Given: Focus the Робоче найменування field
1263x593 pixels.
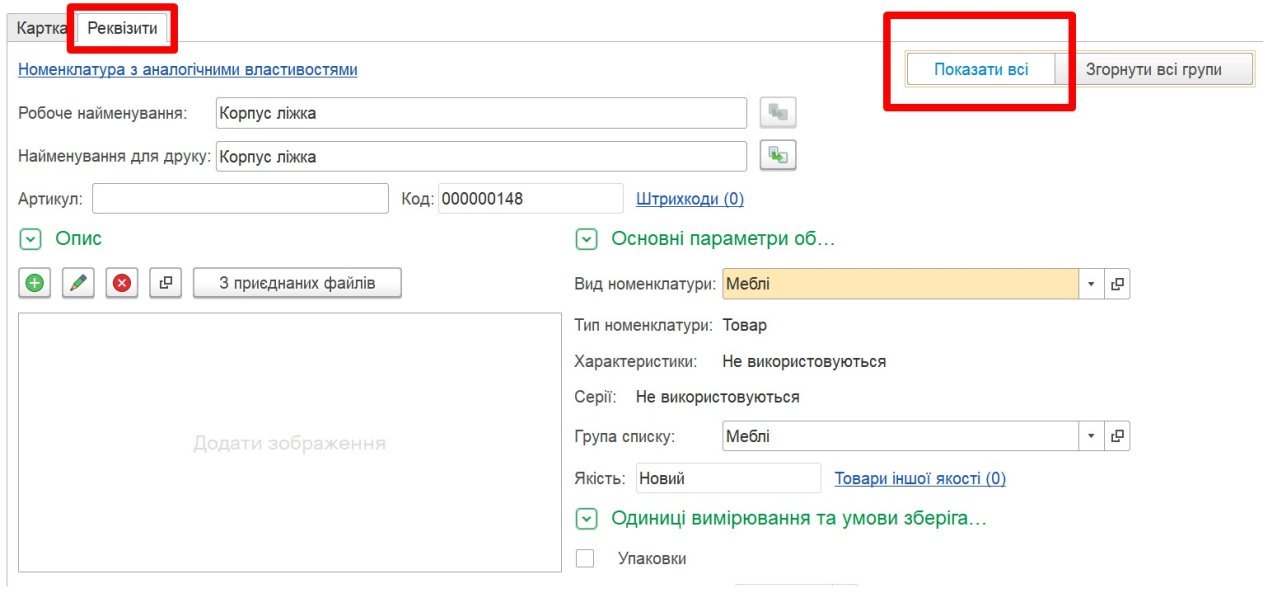Looking at the screenshot, I should coord(481,113).
